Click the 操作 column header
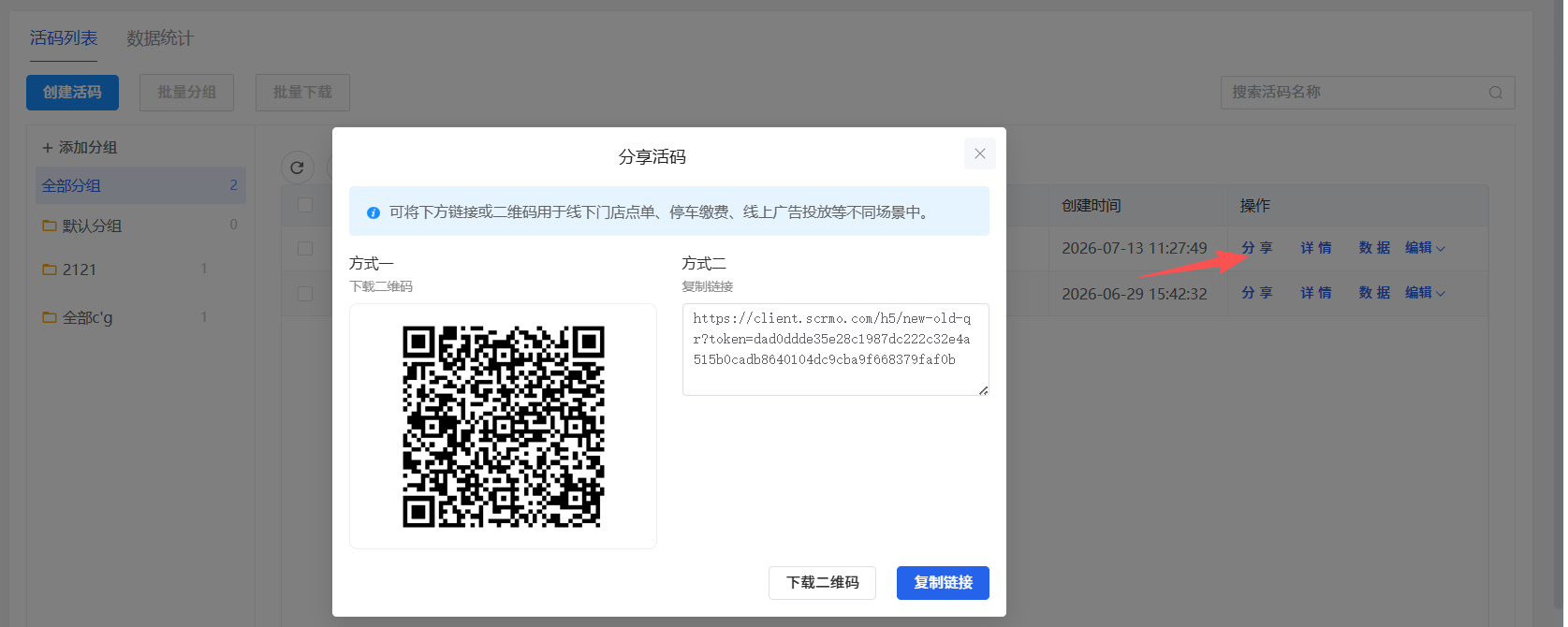Image resolution: width=1568 pixels, height=627 pixels. [1255, 206]
